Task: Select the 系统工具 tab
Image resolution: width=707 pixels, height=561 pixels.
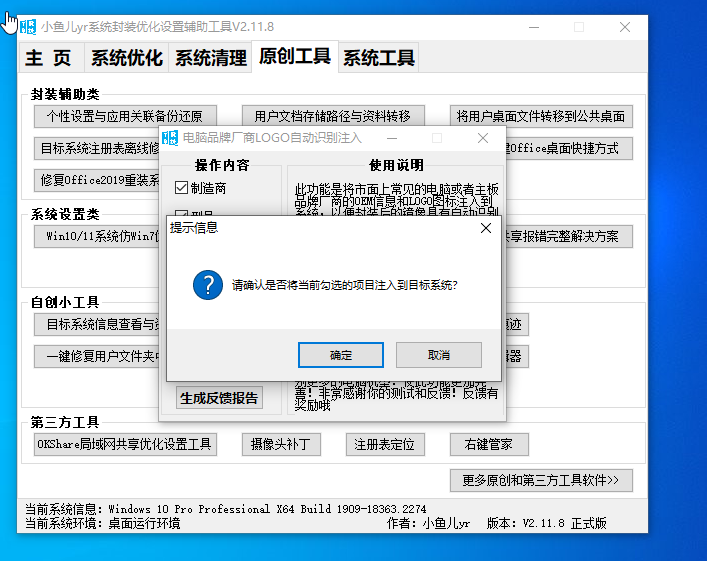Action: point(378,58)
